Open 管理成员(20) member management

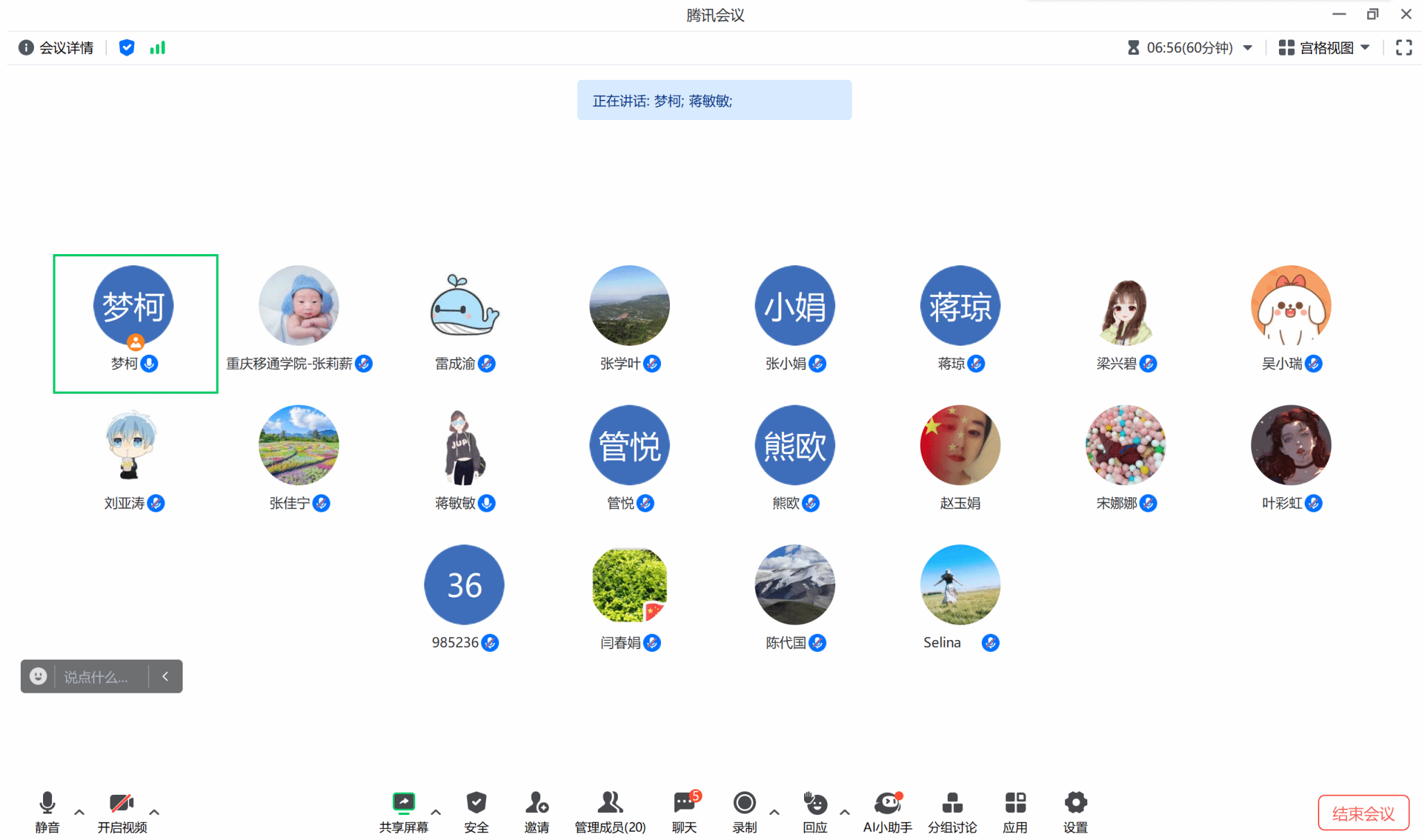[610, 812]
